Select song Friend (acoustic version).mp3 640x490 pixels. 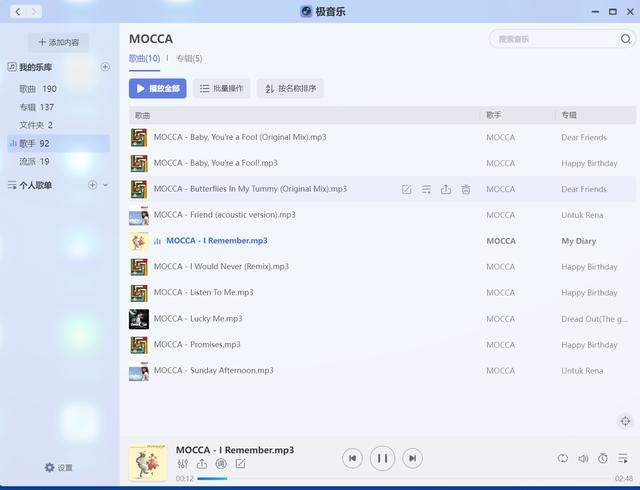pos(382,215)
